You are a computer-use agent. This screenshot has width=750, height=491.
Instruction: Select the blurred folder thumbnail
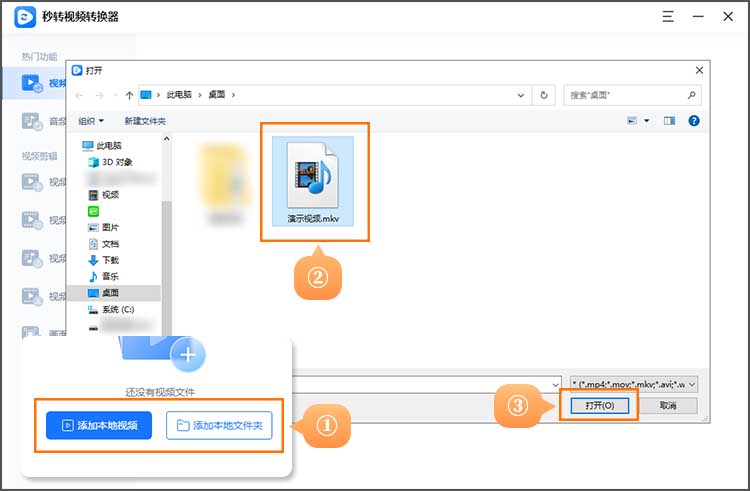click(x=225, y=183)
